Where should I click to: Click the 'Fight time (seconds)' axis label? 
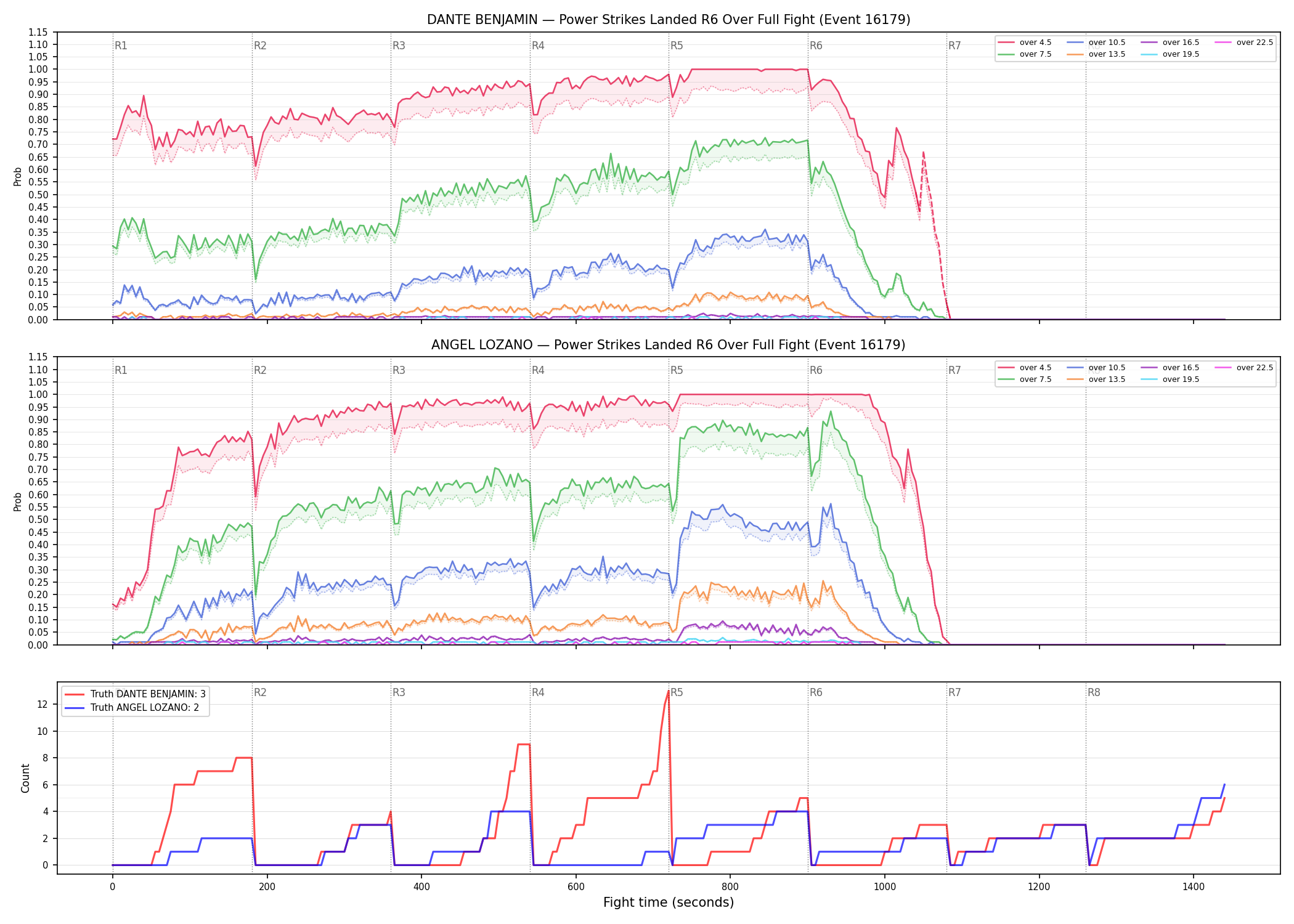669,902
